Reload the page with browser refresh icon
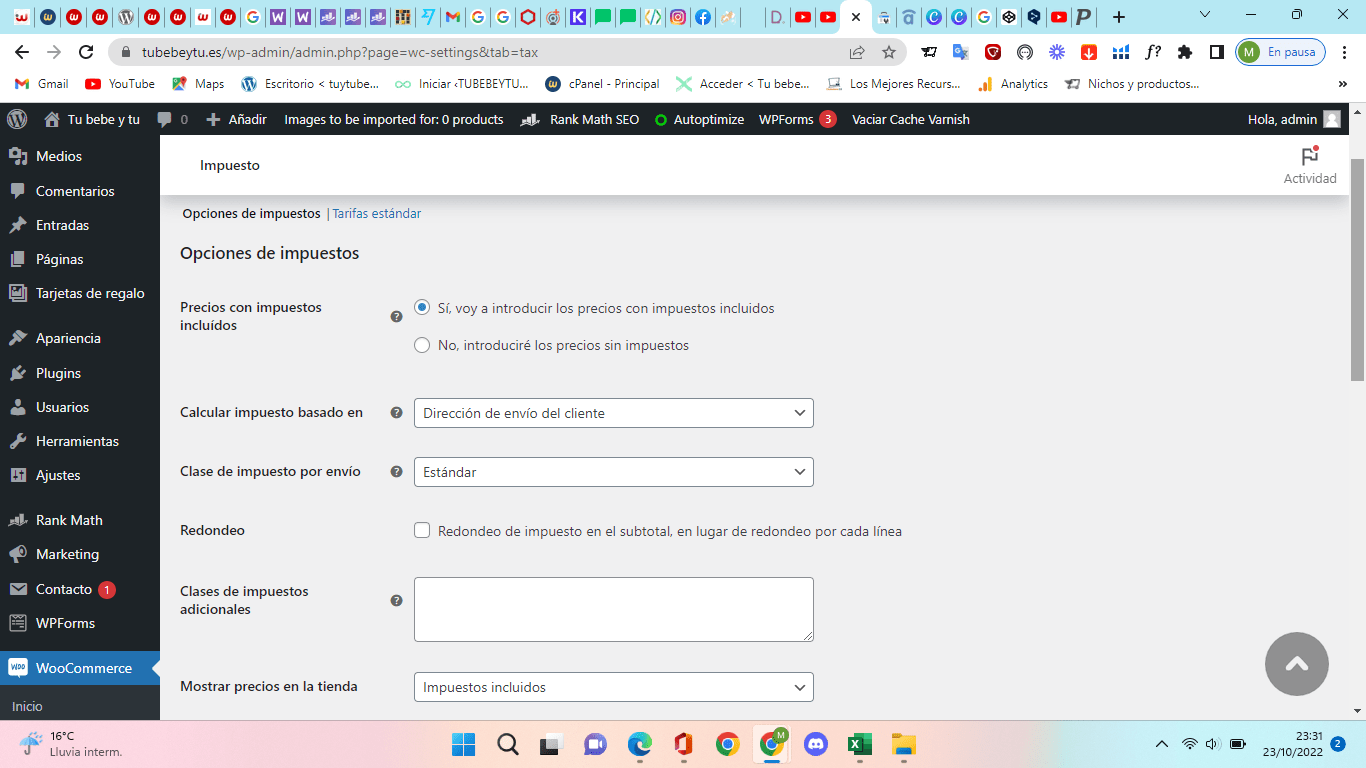Viewport: 1366px width, 768px height. pos(86,52)
